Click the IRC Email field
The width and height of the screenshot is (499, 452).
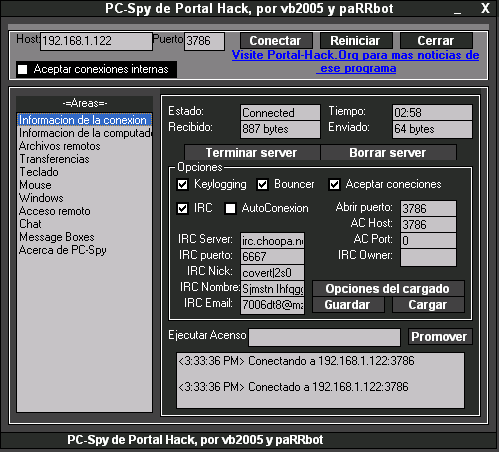[x=272, y=305]
